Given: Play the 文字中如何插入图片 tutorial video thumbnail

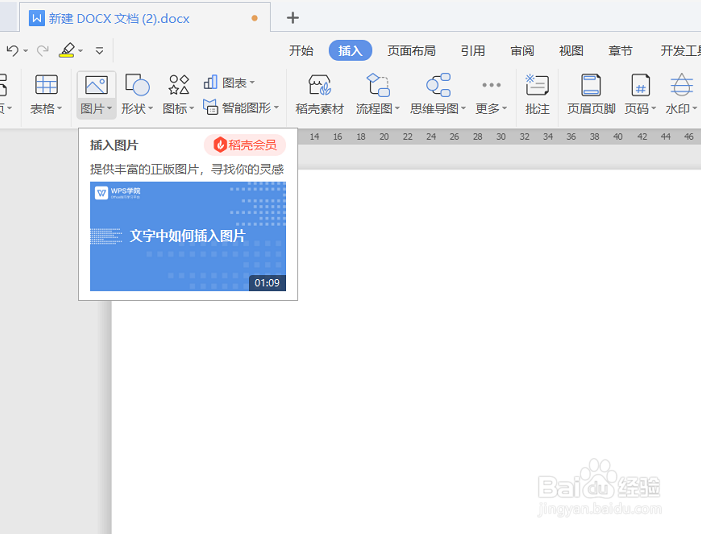Looking at the screenshot, I should (x=188, y=236).
